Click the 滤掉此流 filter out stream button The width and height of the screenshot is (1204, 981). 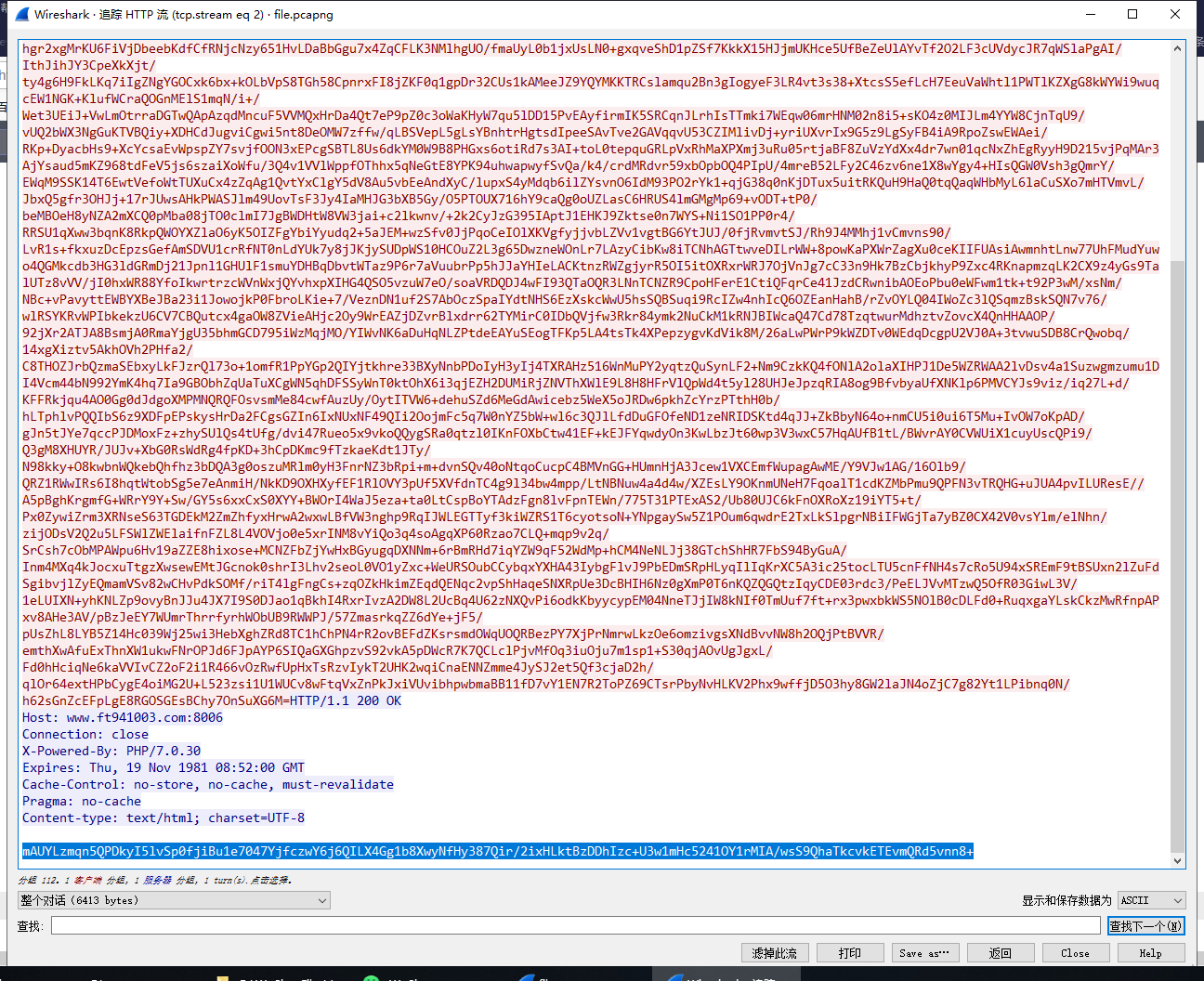click(x=775, y=953)
